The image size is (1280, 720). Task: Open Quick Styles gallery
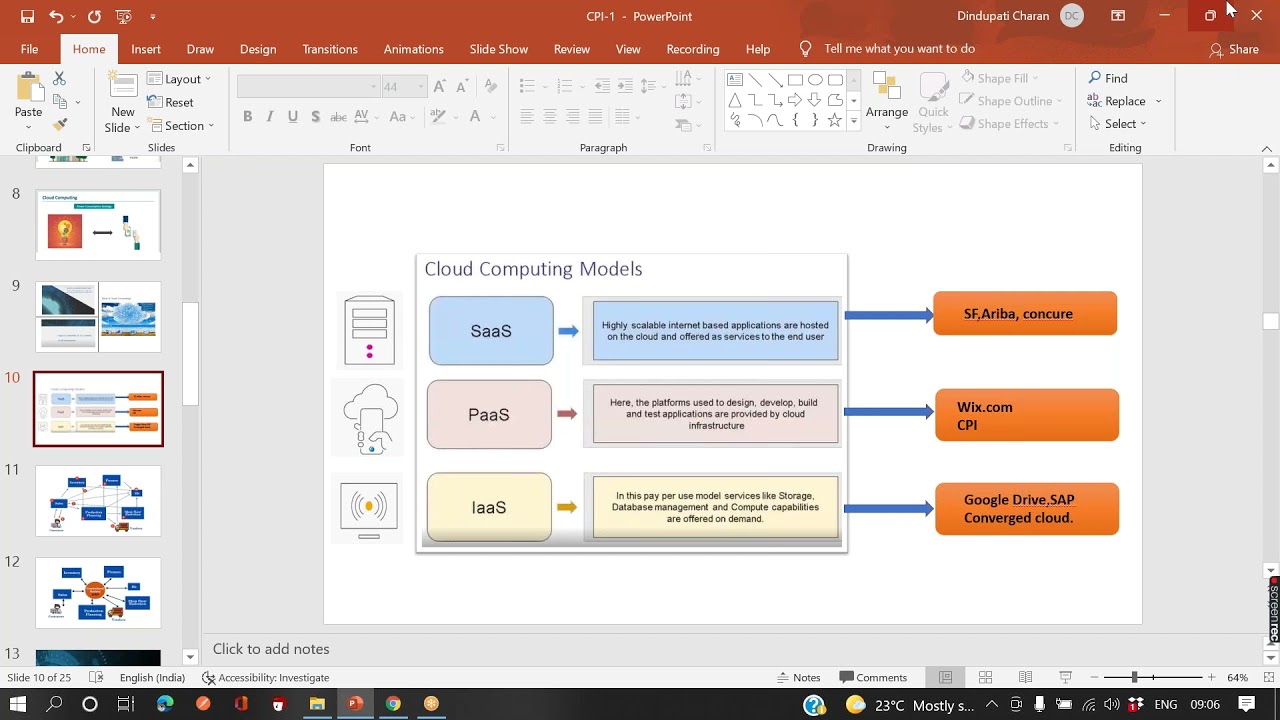pos(932,103)
